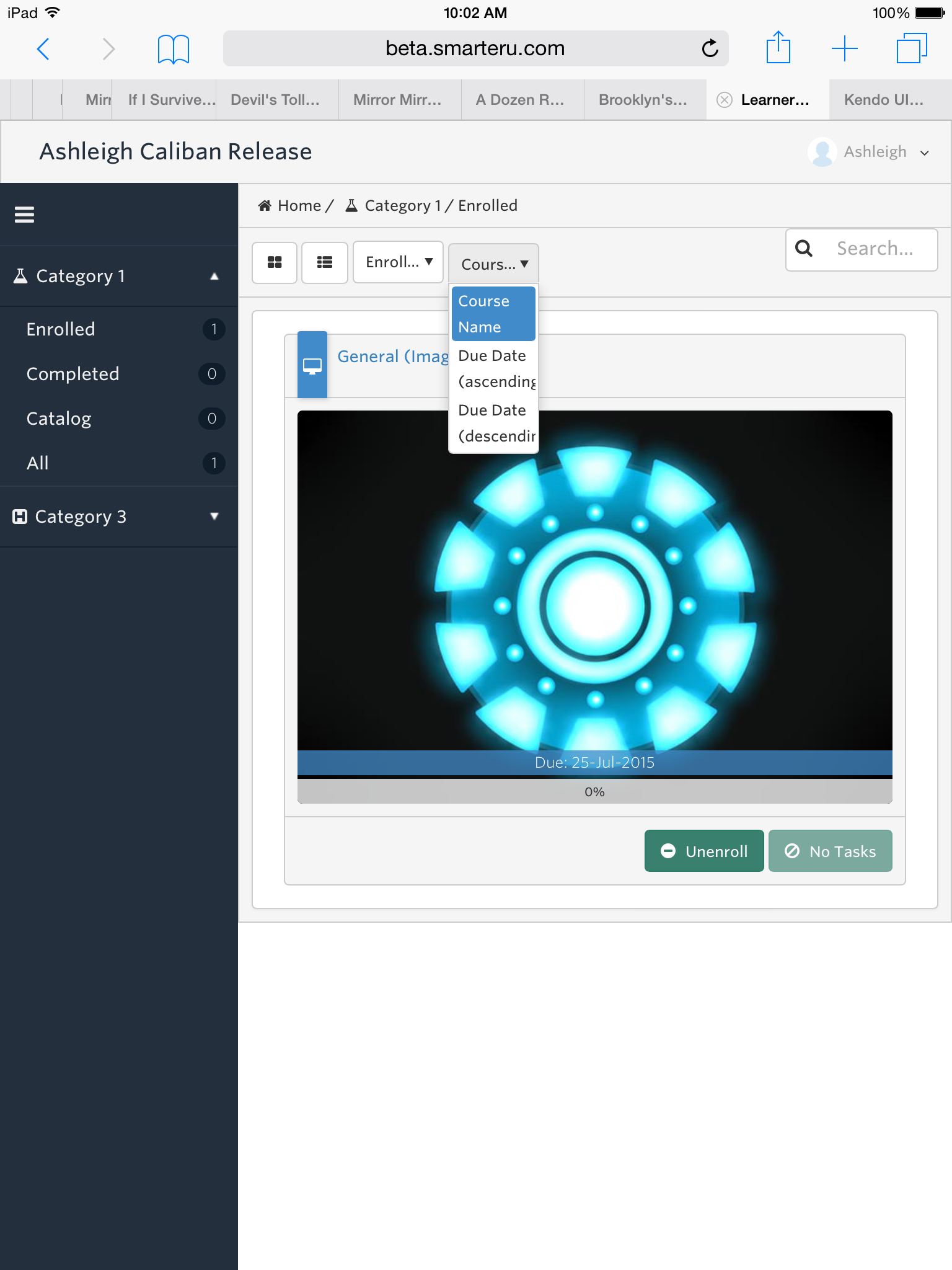Image resolution: width=952 pixels, height=1270 pixels.
Task: Expand the Category 3 section arrow
Action: [x=214, y=516]
